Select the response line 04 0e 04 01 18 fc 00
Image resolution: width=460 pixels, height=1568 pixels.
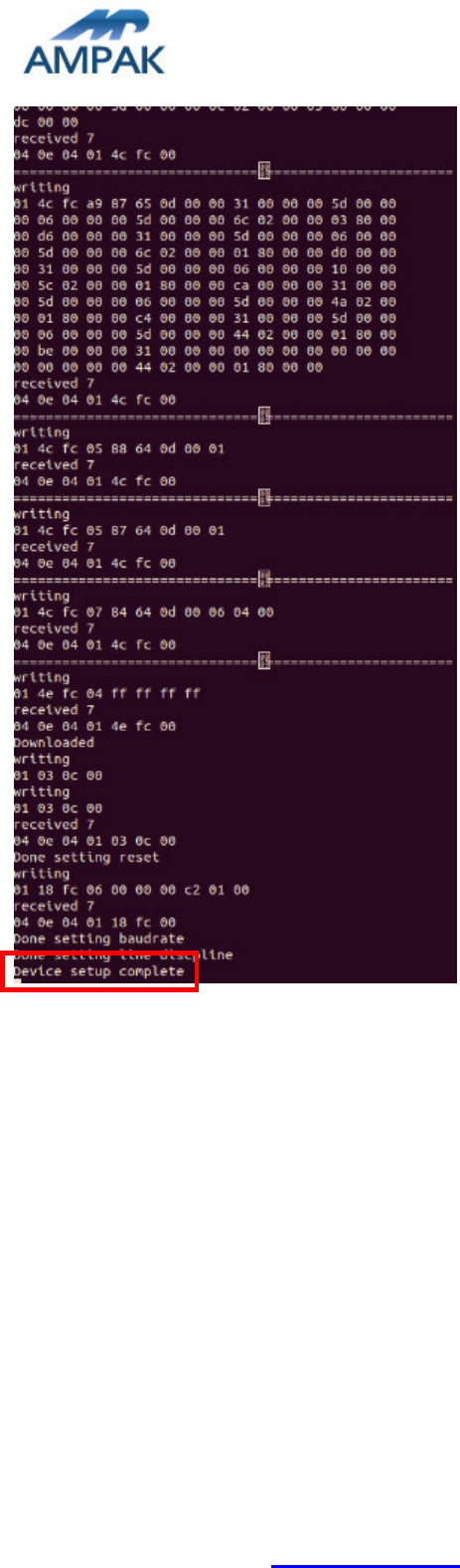click(x=94, y=923)
